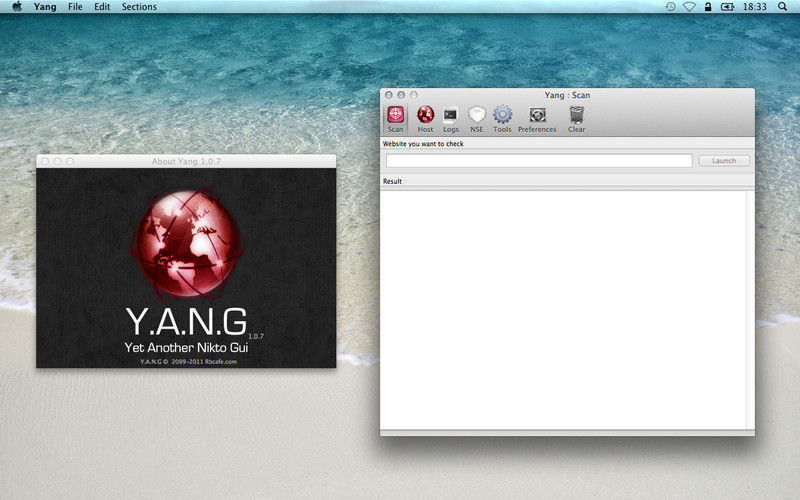Click the battery status icon

[727, 7]
